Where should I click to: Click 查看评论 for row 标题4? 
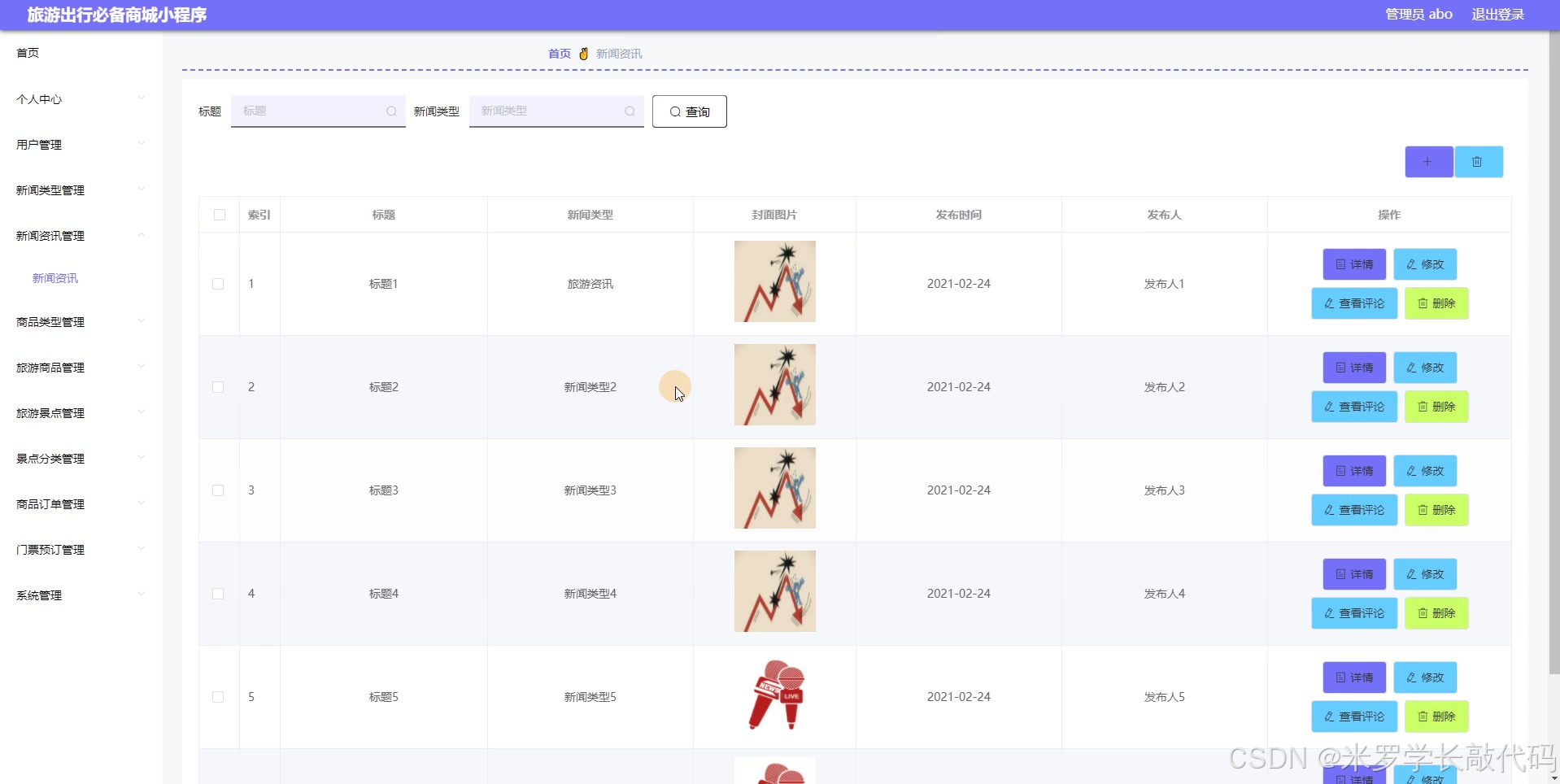(x=1354, y=613)
